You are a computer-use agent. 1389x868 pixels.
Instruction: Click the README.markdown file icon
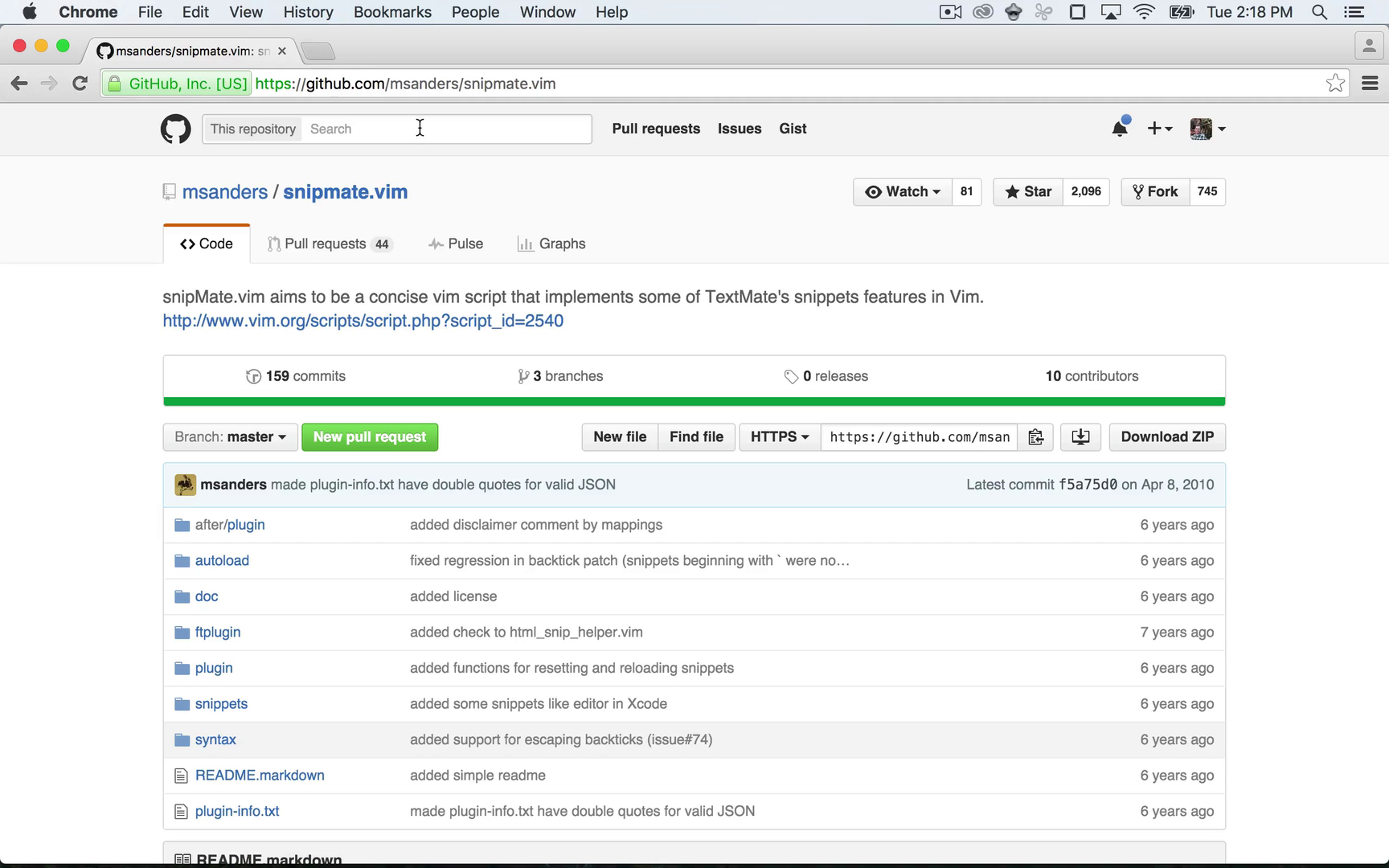click(x=181, y=776)
